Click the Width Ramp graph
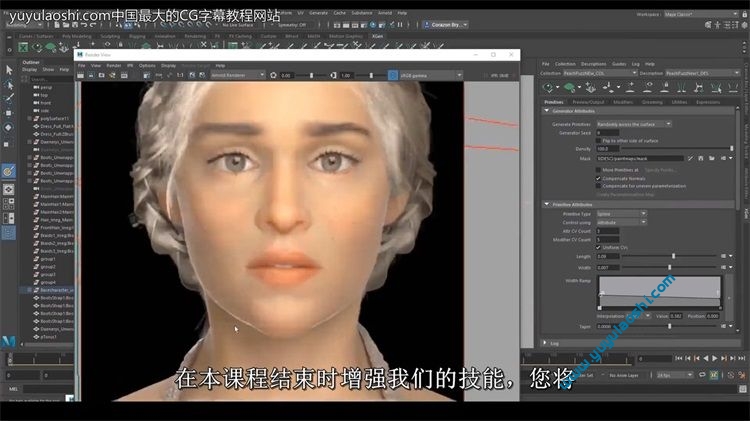 click(x=659, y=292)
